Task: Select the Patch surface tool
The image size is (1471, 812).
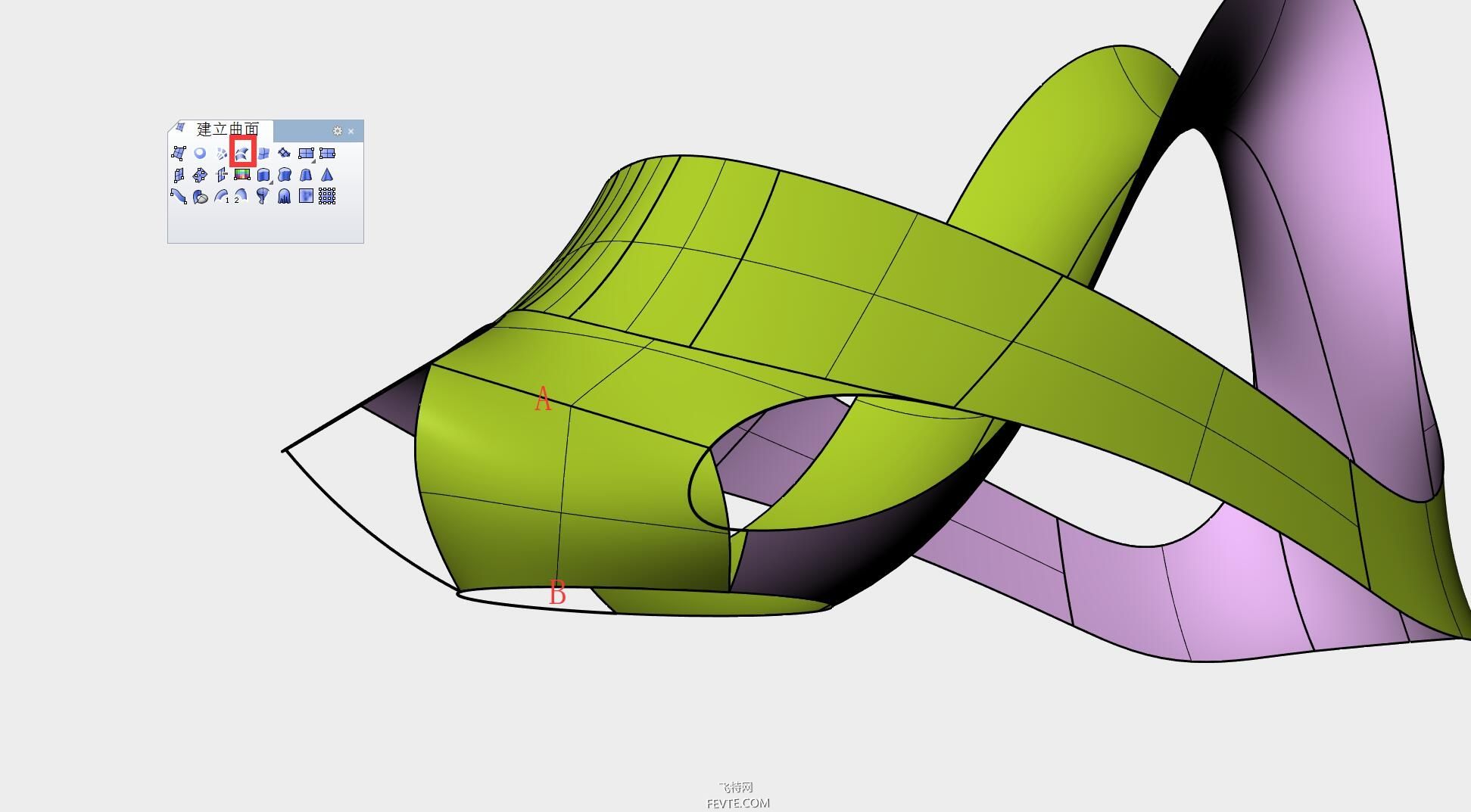Action: click(285, 153)
